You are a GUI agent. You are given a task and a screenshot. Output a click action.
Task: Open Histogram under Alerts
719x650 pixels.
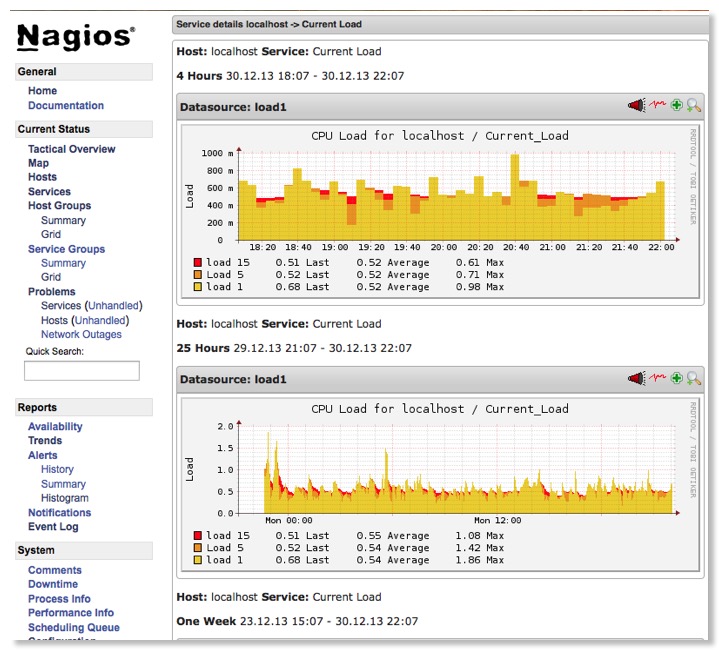click(x=65, y=498)
